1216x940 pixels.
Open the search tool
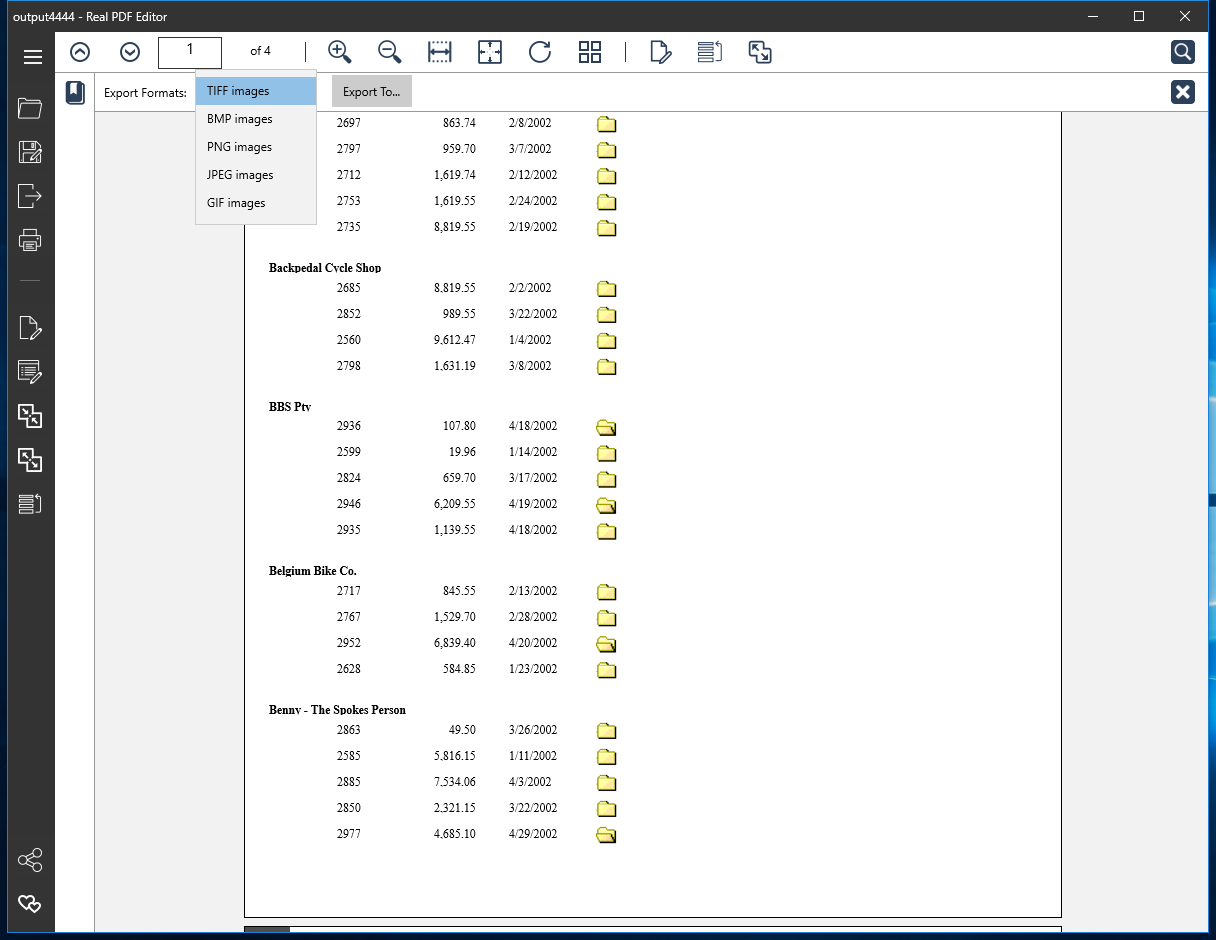1183,52
